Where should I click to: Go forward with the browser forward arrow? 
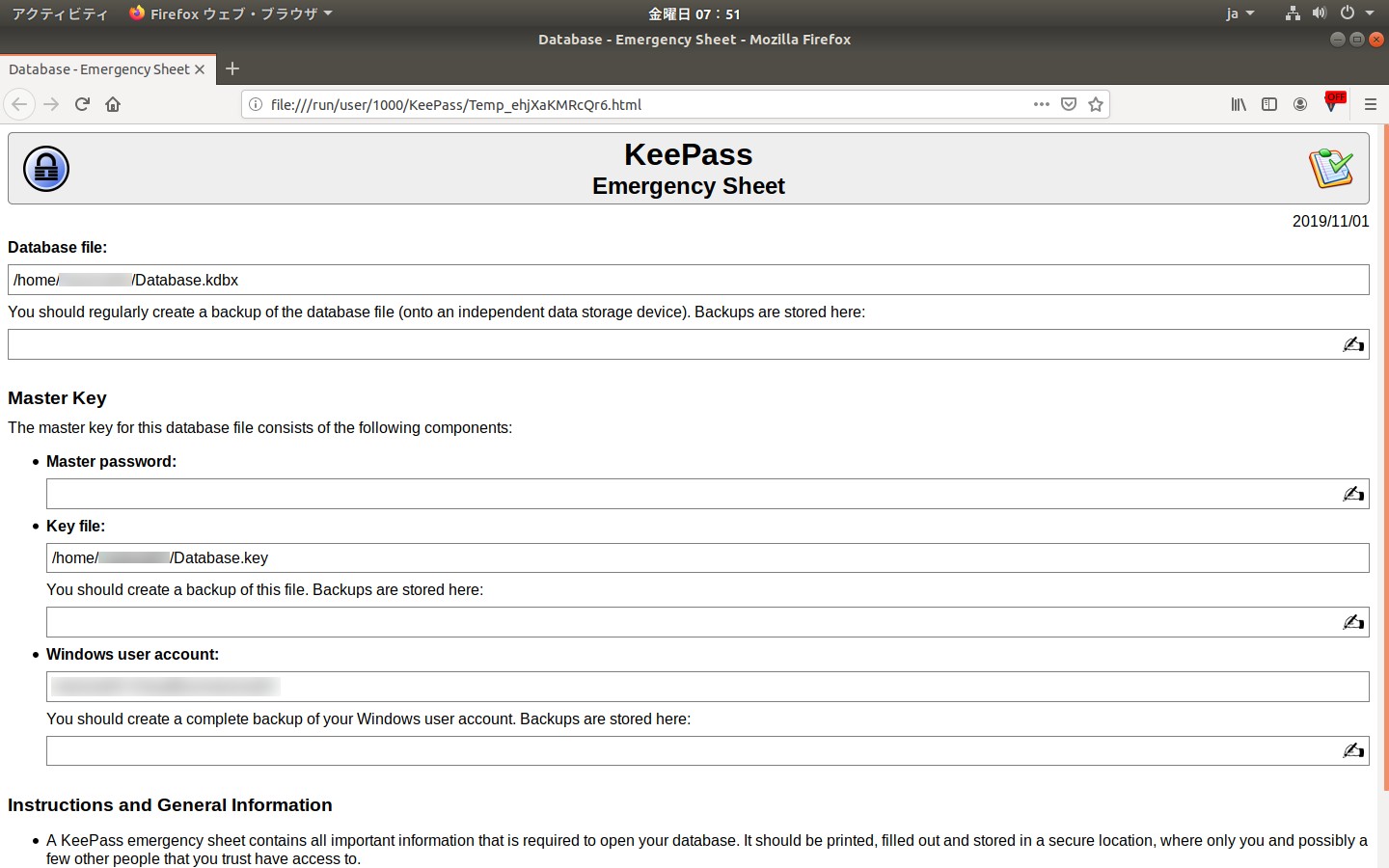51,104
